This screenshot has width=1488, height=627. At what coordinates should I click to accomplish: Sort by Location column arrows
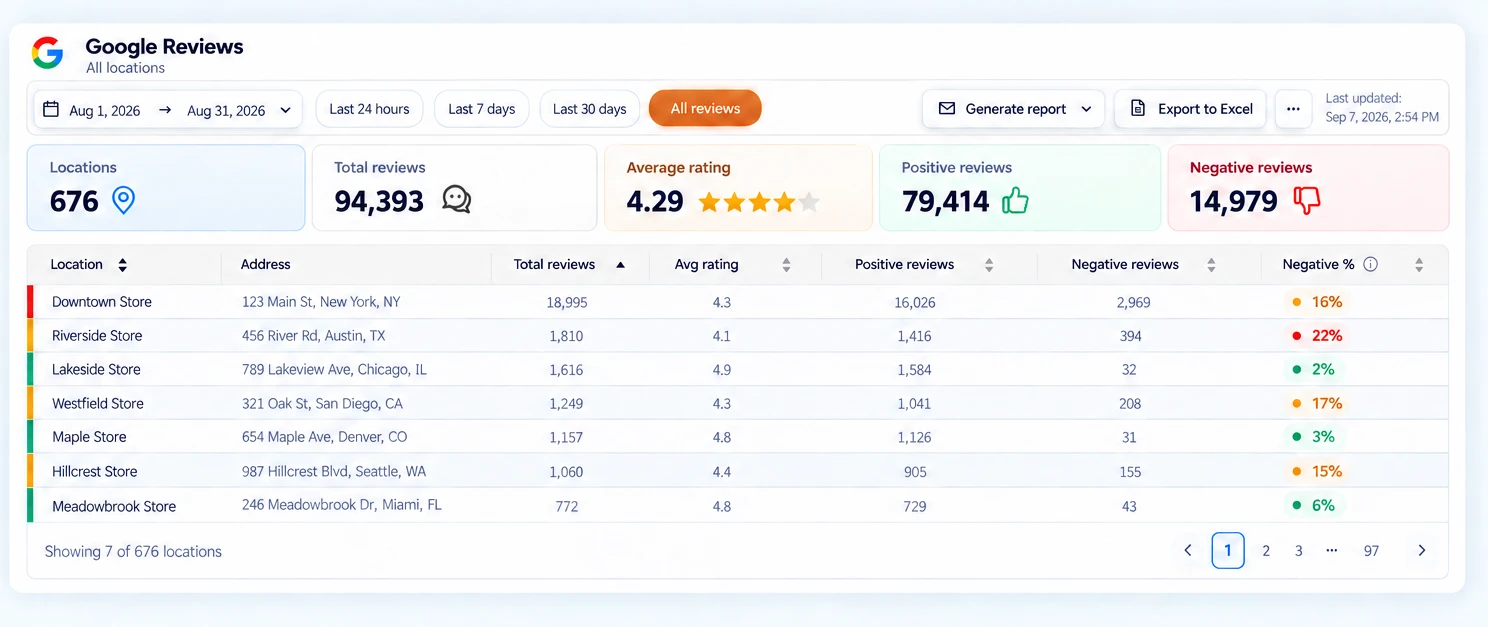pos(122,265)
